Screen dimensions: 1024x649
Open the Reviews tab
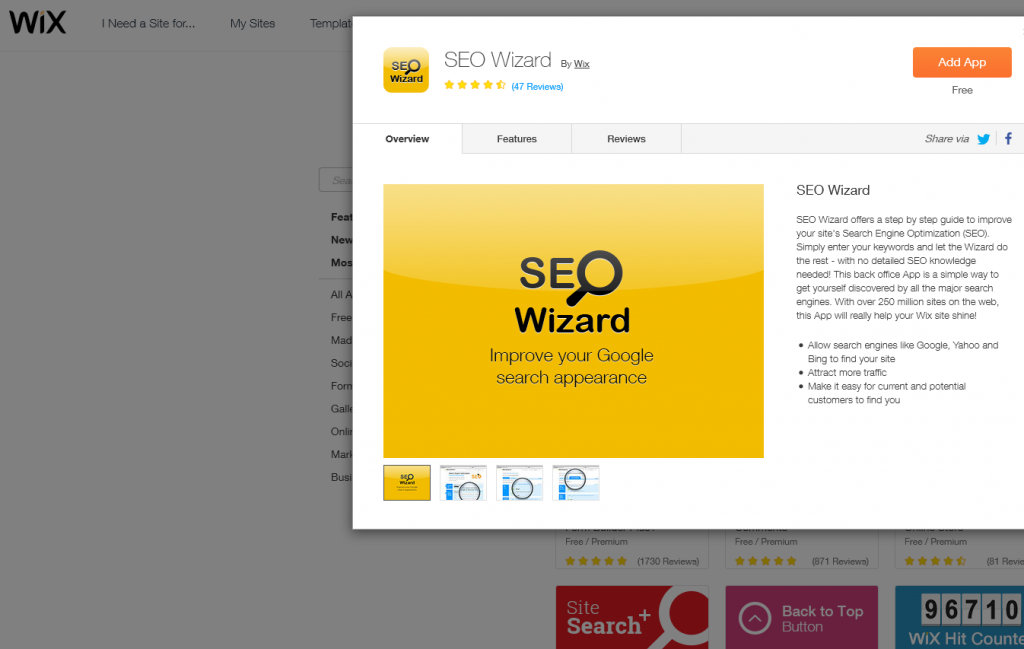click(x=626, y=138)
